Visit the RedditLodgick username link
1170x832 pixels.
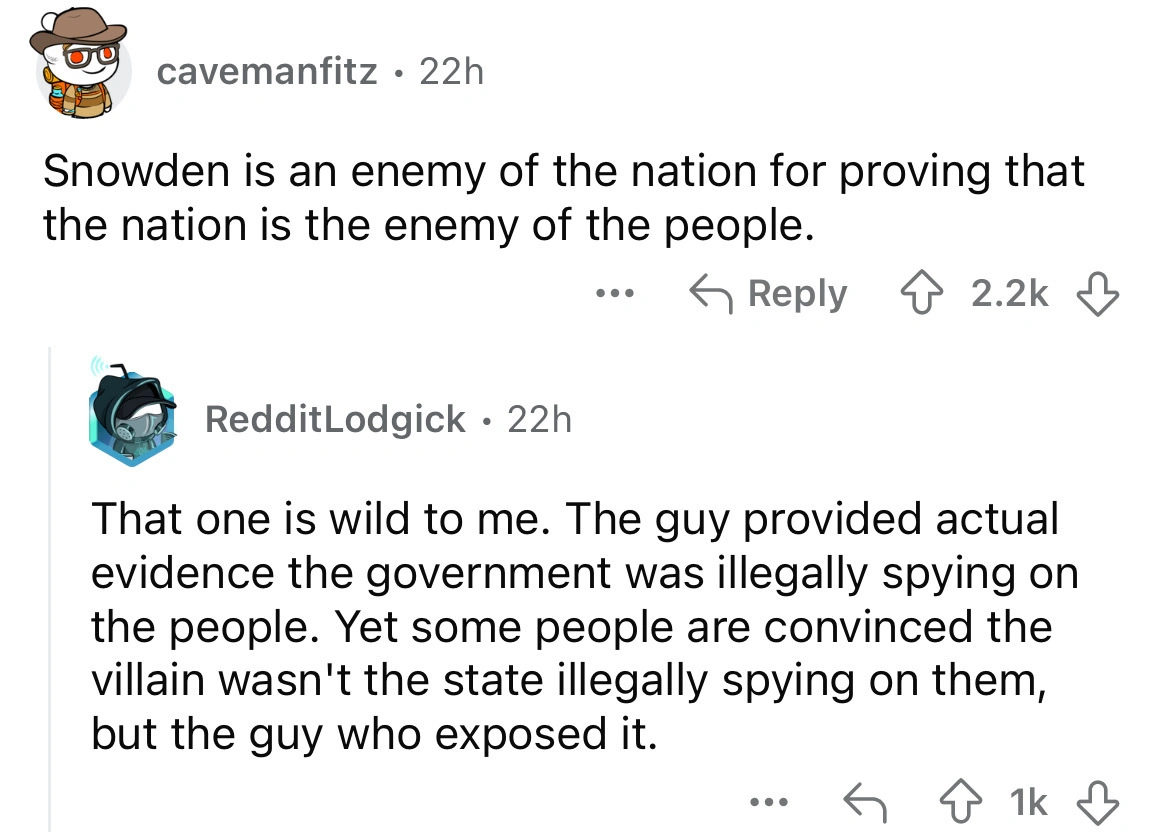pyautogui.click(x=335, y=419)
